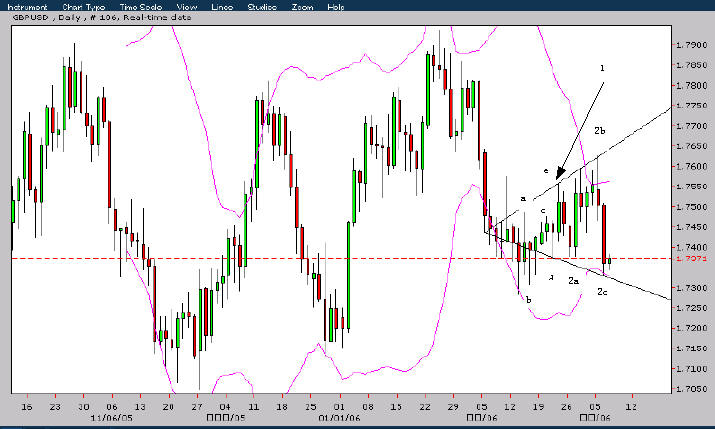Screen dimensions: 715x429
Task: Click the 1.7550 price axis label
Action: click(x=692, y=186)
